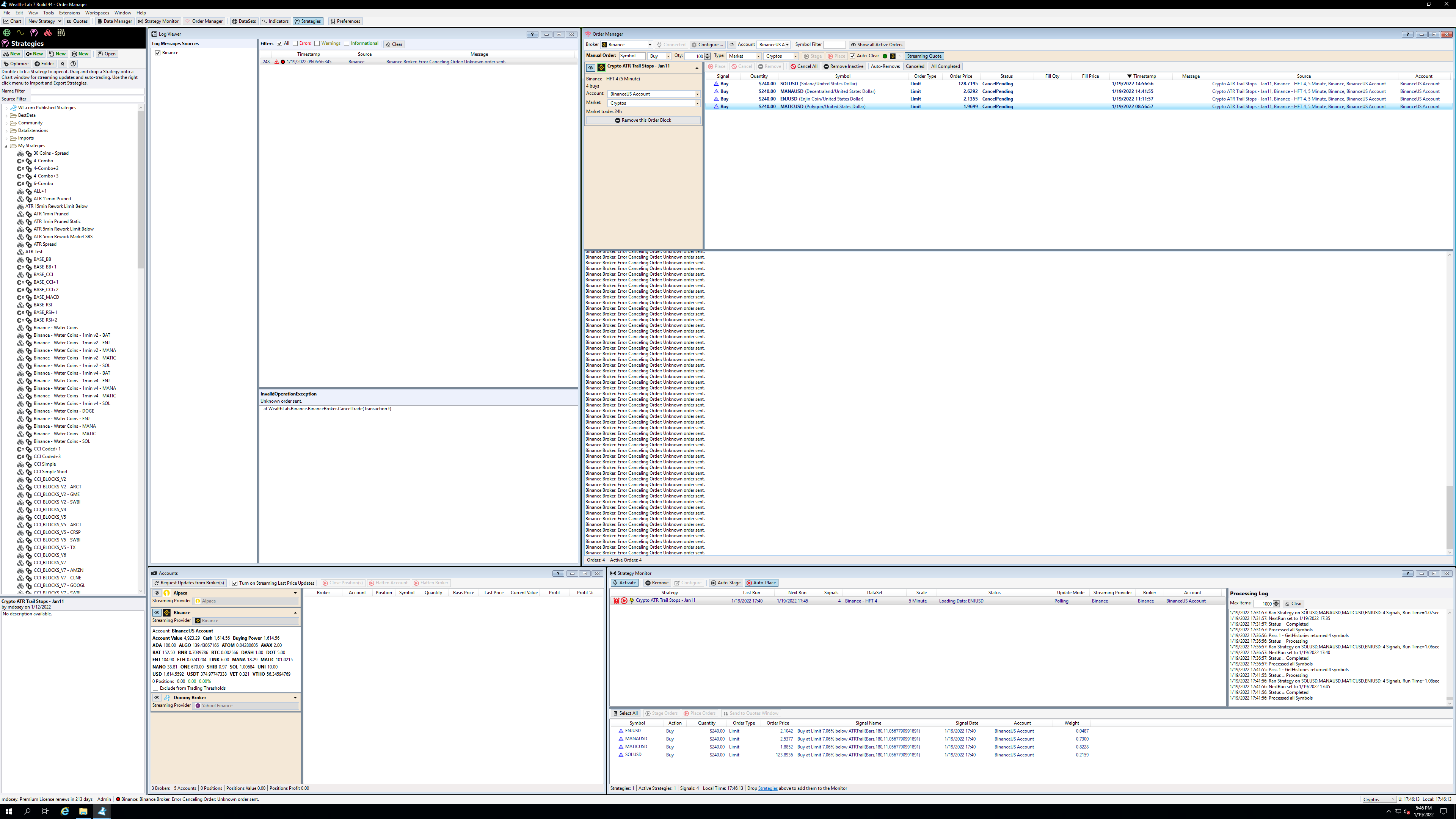
Task: Toggle visibility eye for Binance broker account
Action: pos(157,613)
